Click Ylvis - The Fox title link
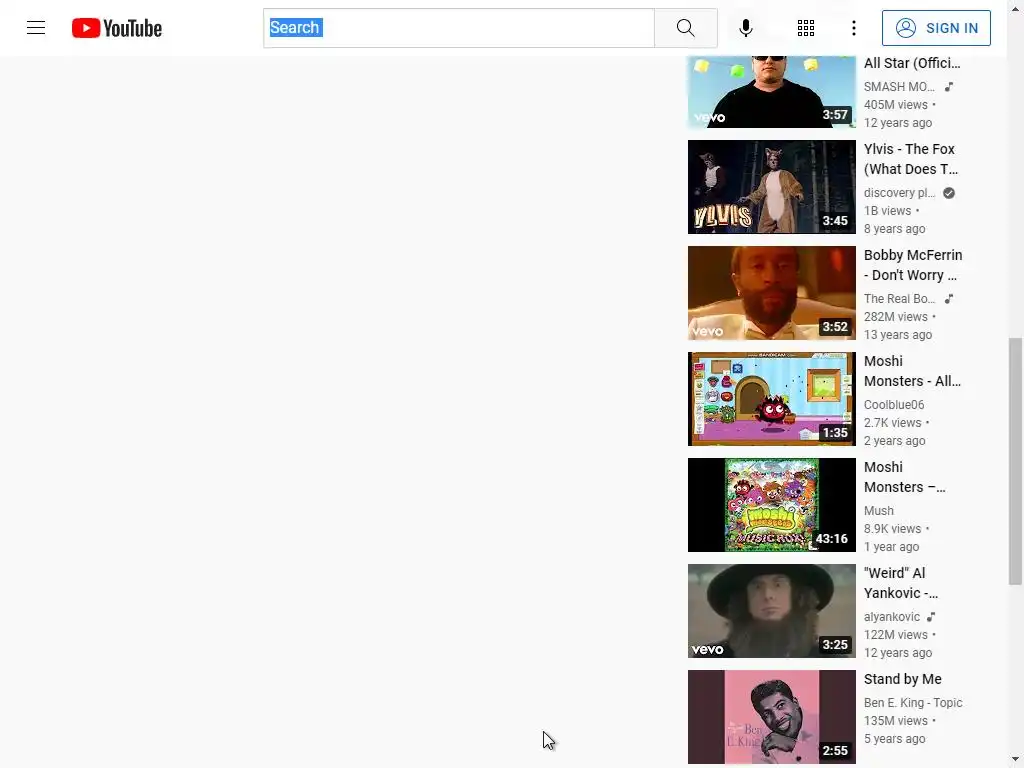This screenshot has width=1024, height=768. click(x=910, y=159)
